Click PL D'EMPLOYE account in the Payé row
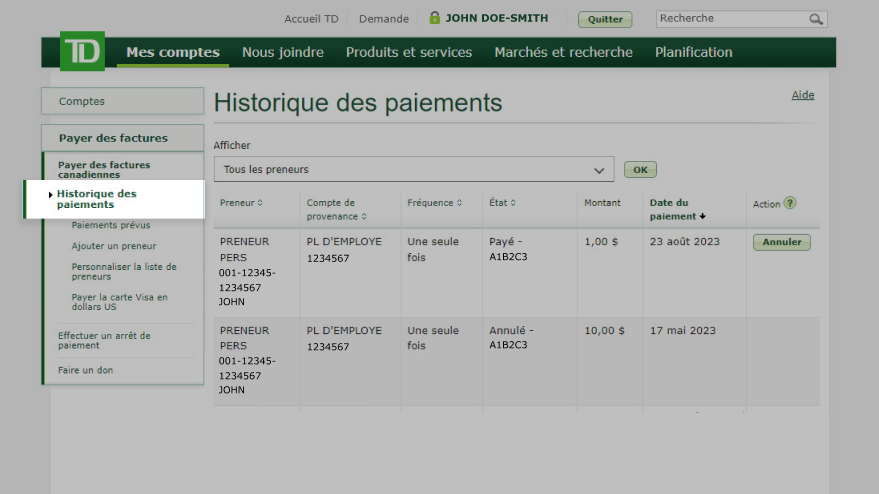 (344, 250)
